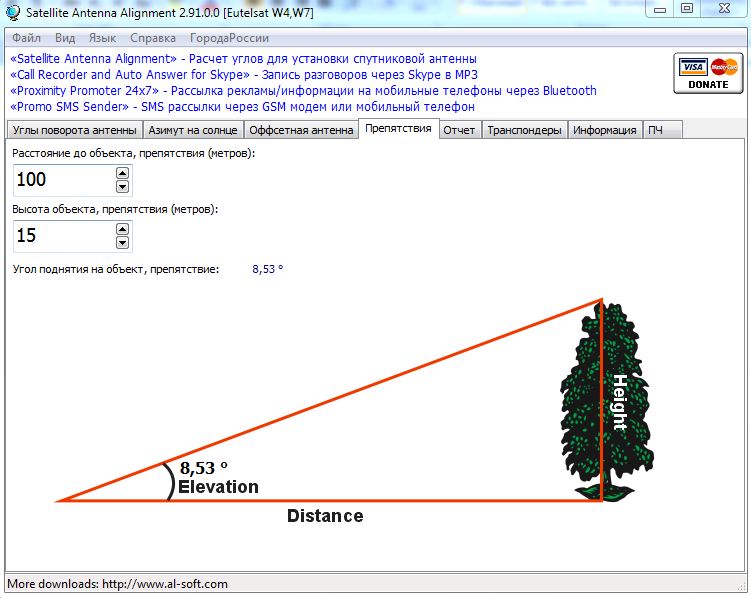The width and height of the screenshot is (751, 598).
Task: Open the Транспондеры tab
Action: [524, 130]
